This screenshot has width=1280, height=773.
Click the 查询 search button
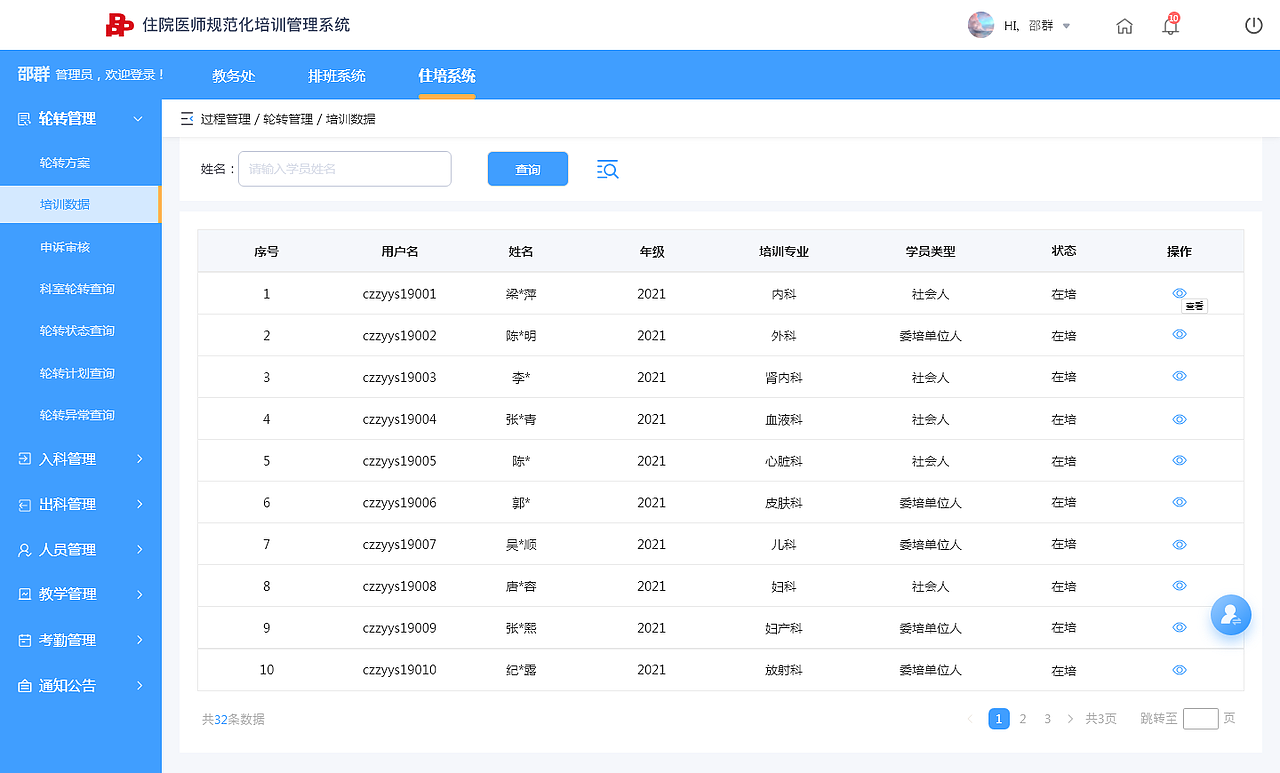(x=527, y=168)
